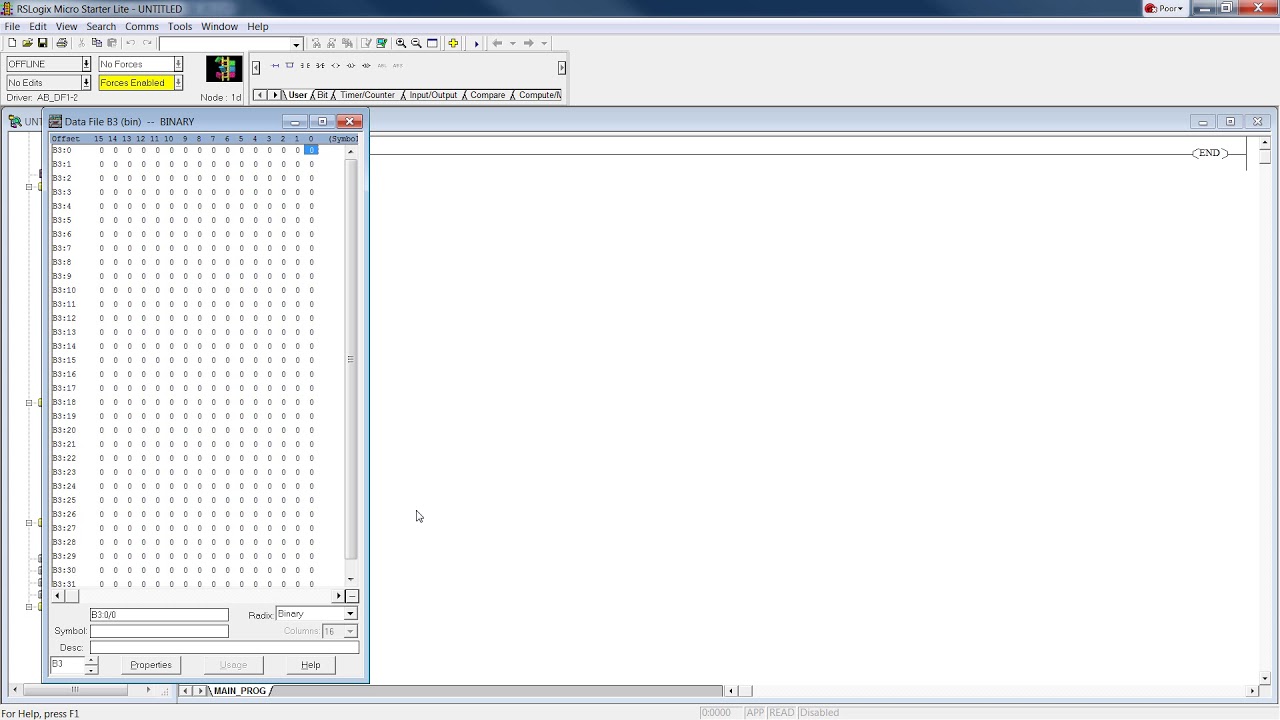Click the Go Back arrow icon
The width and height of the screenshot is (1280, 720).
point(497,43)
